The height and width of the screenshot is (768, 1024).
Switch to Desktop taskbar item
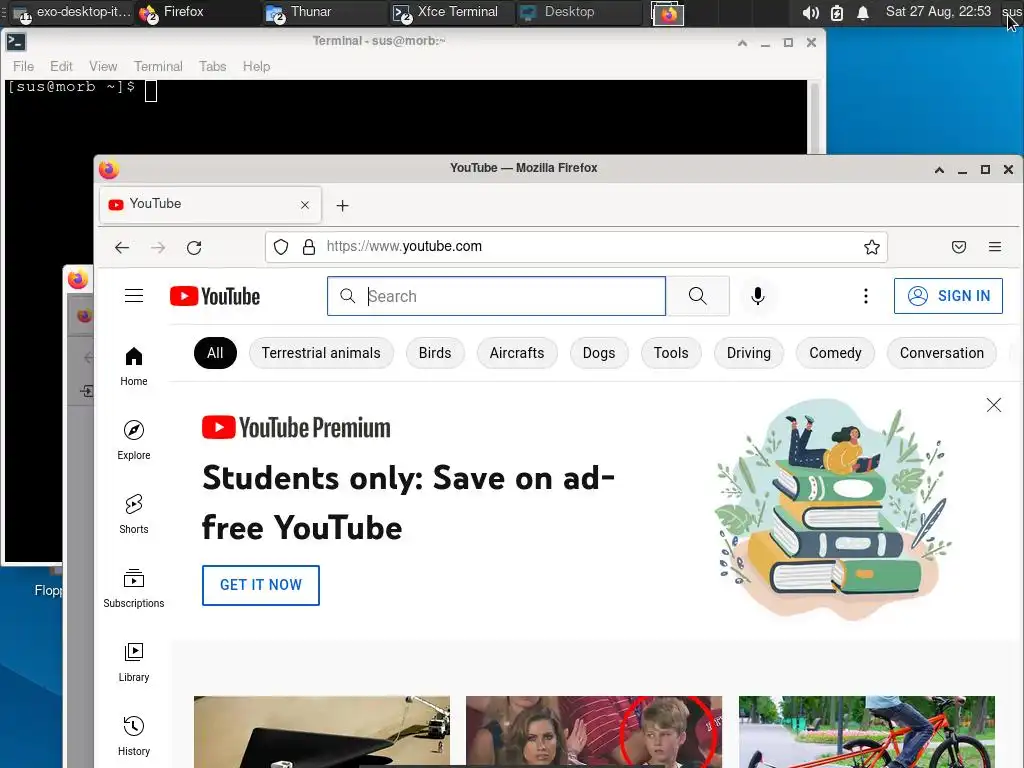click(579, 12)
